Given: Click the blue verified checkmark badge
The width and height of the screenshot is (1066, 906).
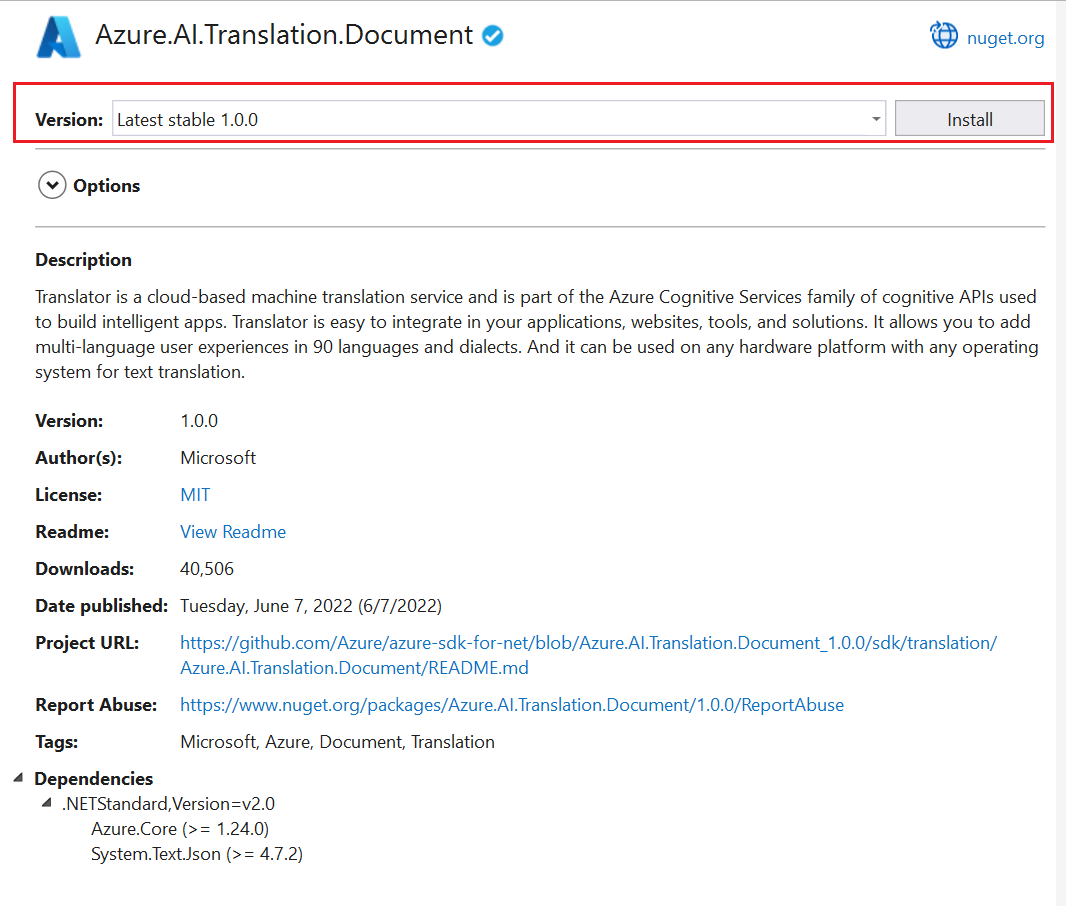Looking at the screenshot, I should pyautogui.click(x=491, y=34).
